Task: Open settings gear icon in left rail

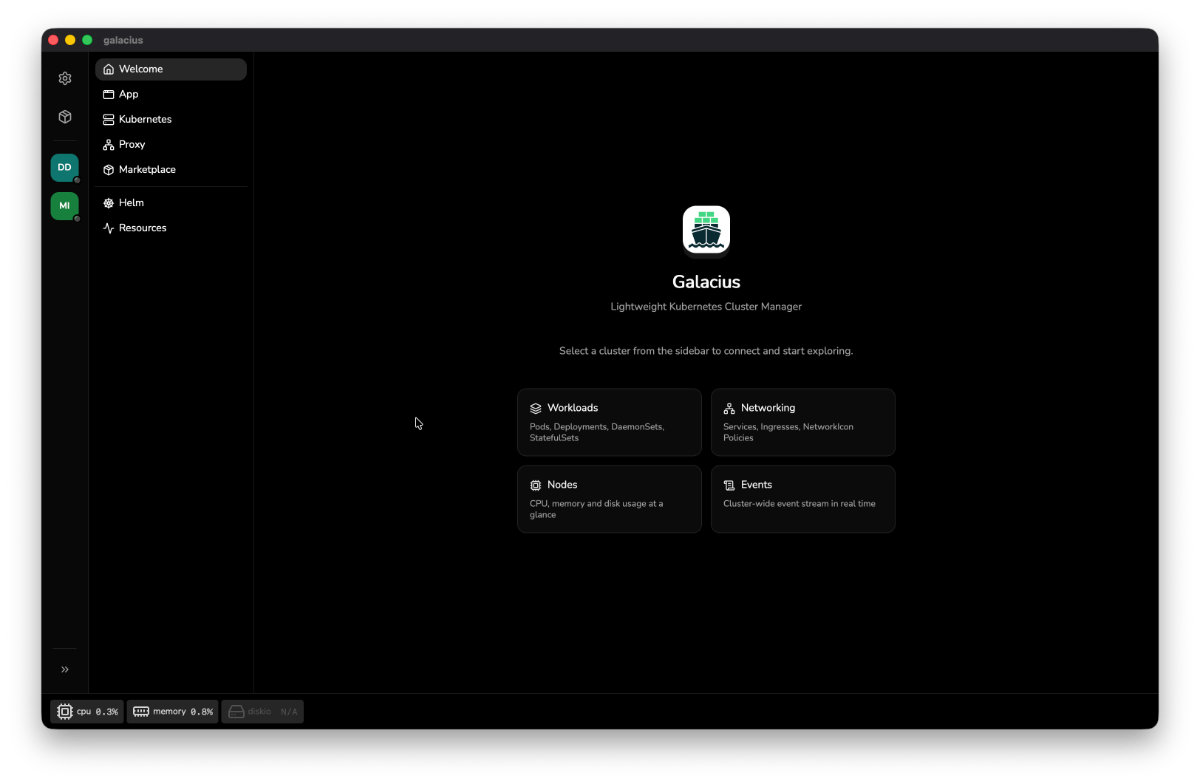Action: (65, 78)
